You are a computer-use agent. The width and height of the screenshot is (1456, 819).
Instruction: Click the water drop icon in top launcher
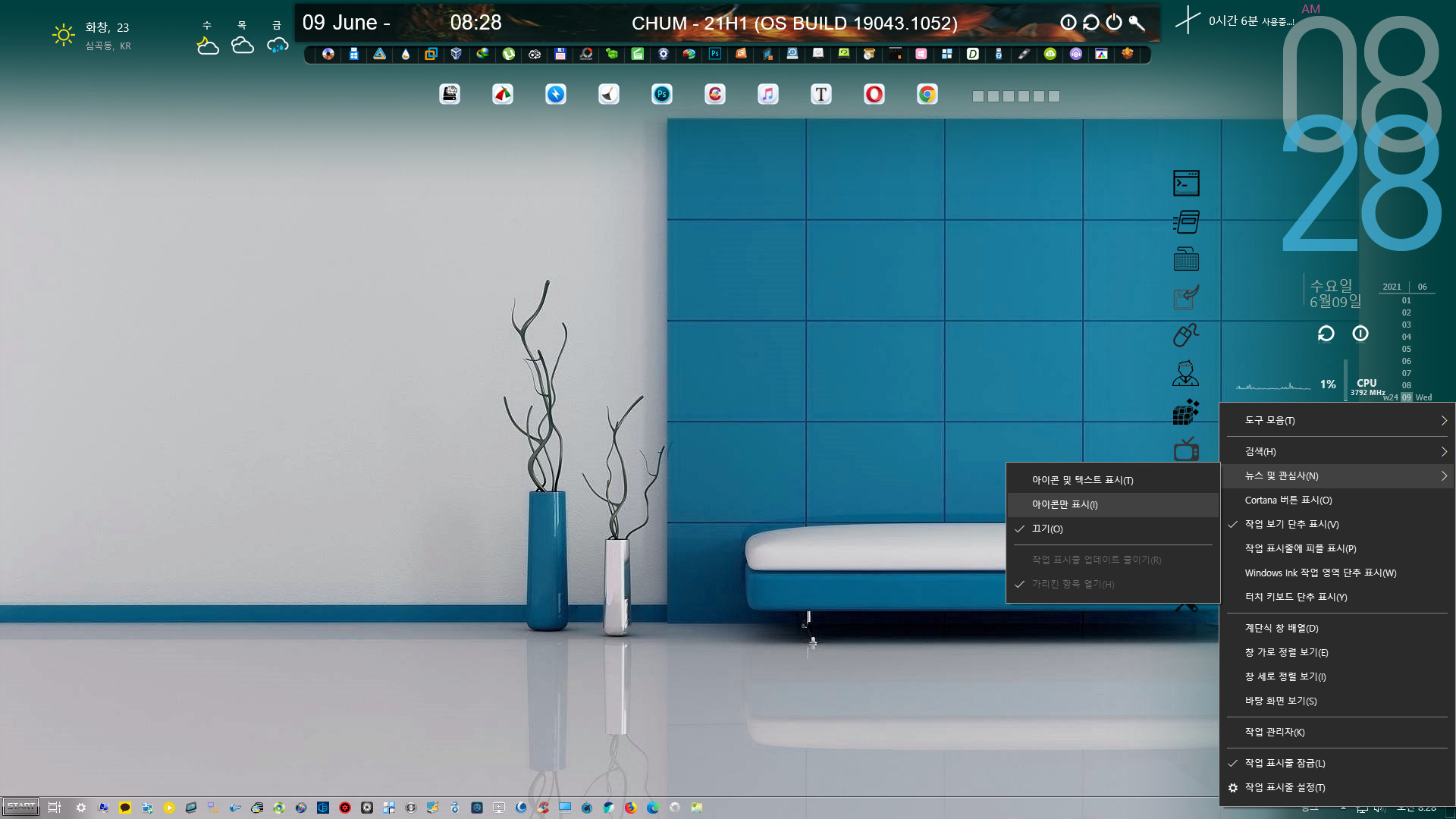[406, 54]
